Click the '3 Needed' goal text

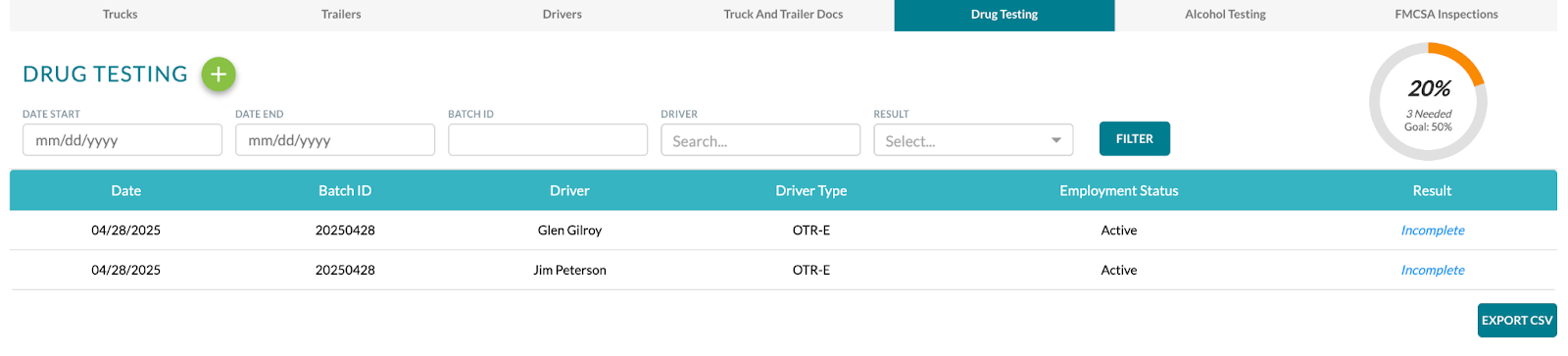pyautogui.click(x=1429, y=114)
